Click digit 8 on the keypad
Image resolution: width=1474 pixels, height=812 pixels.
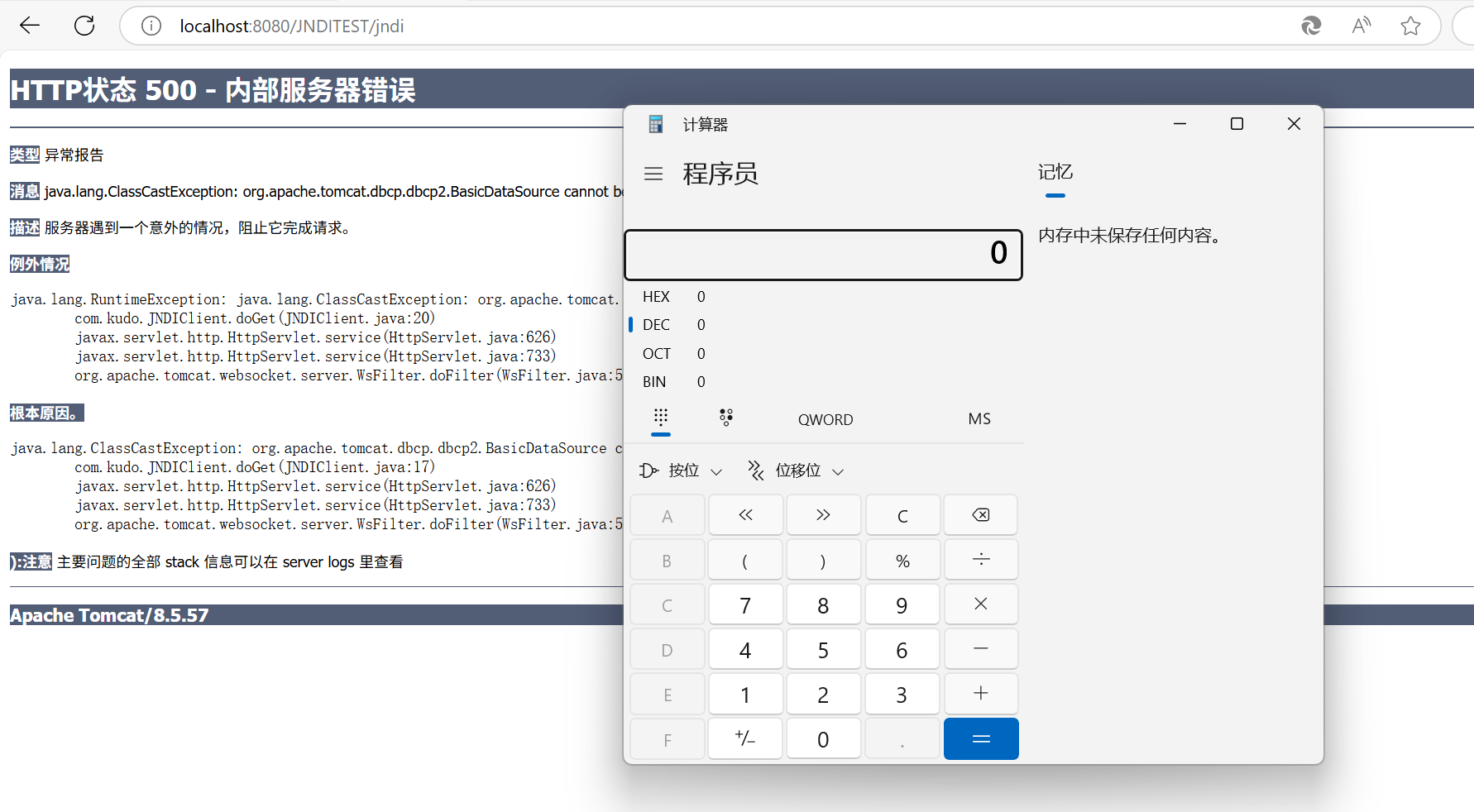coord(823,604)
